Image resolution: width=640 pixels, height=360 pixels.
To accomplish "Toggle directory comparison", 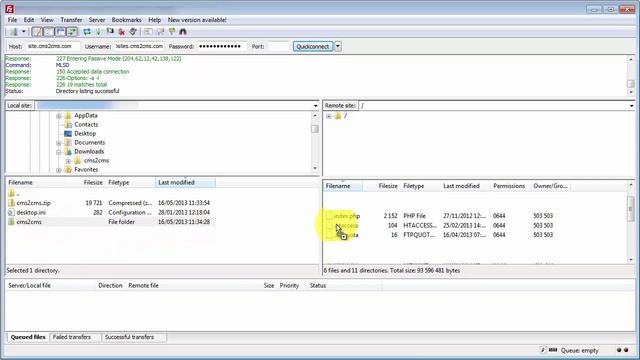I will click(160, 31).
